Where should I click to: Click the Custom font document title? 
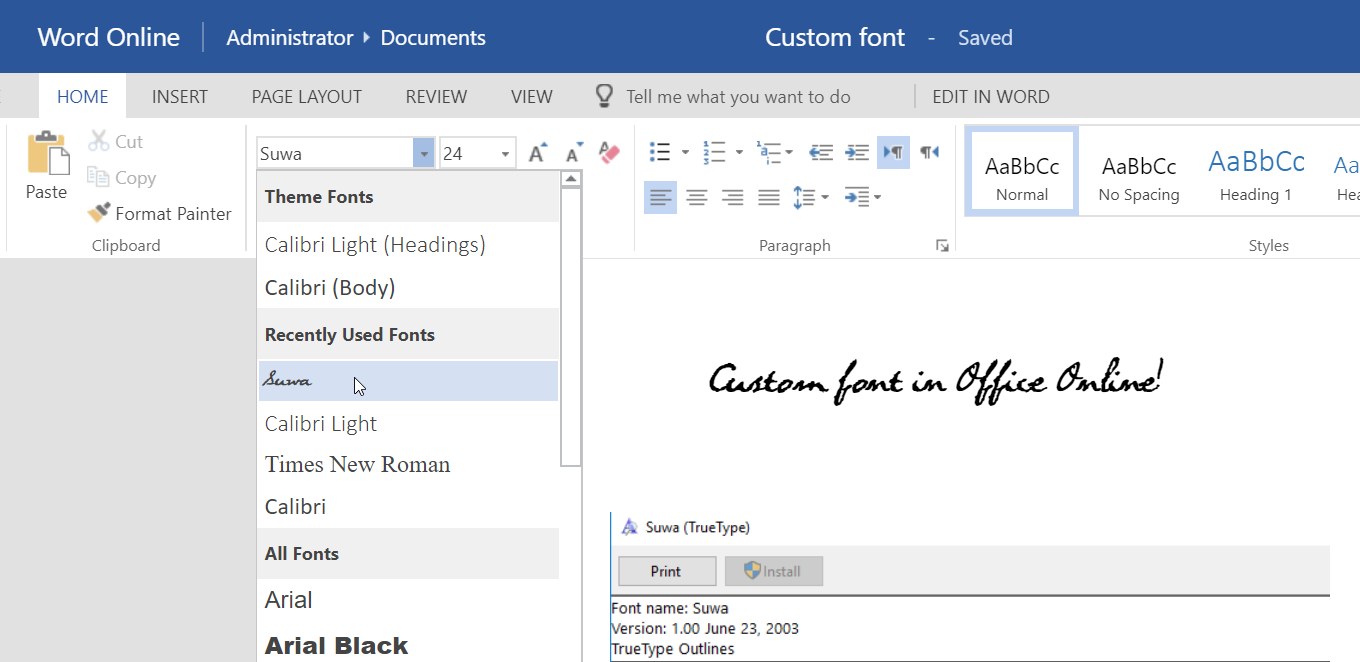(x=835, y=38)
